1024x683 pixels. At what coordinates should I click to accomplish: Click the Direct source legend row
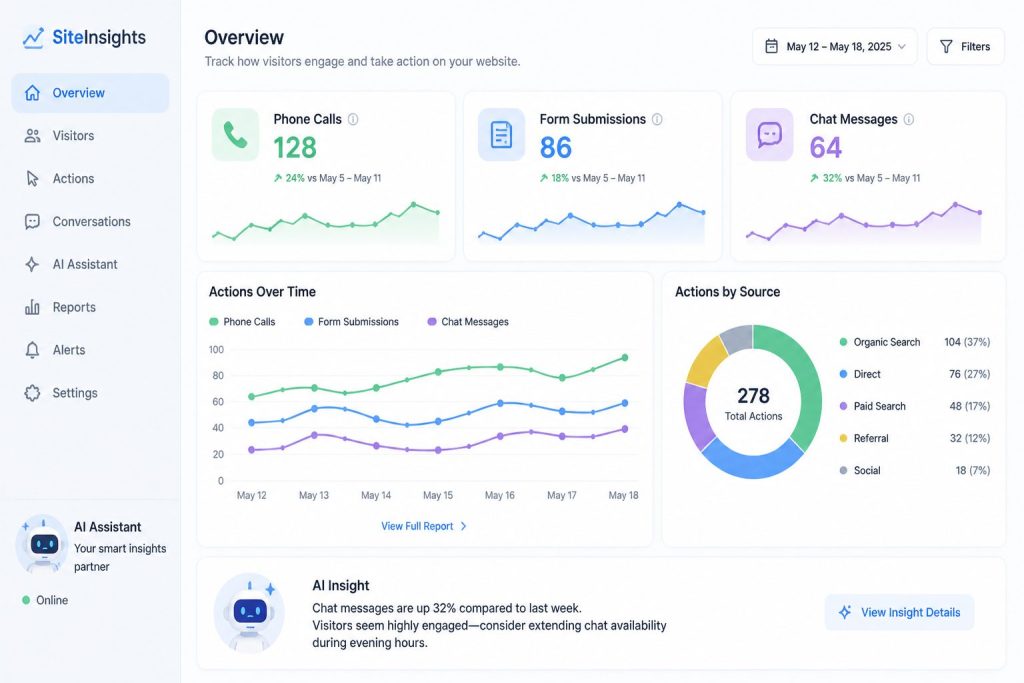click(914, 374)
